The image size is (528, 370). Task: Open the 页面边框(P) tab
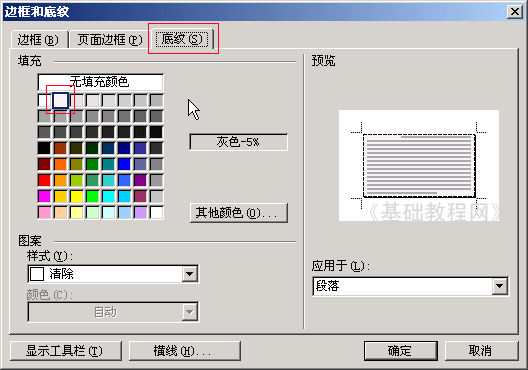point(110,40)
